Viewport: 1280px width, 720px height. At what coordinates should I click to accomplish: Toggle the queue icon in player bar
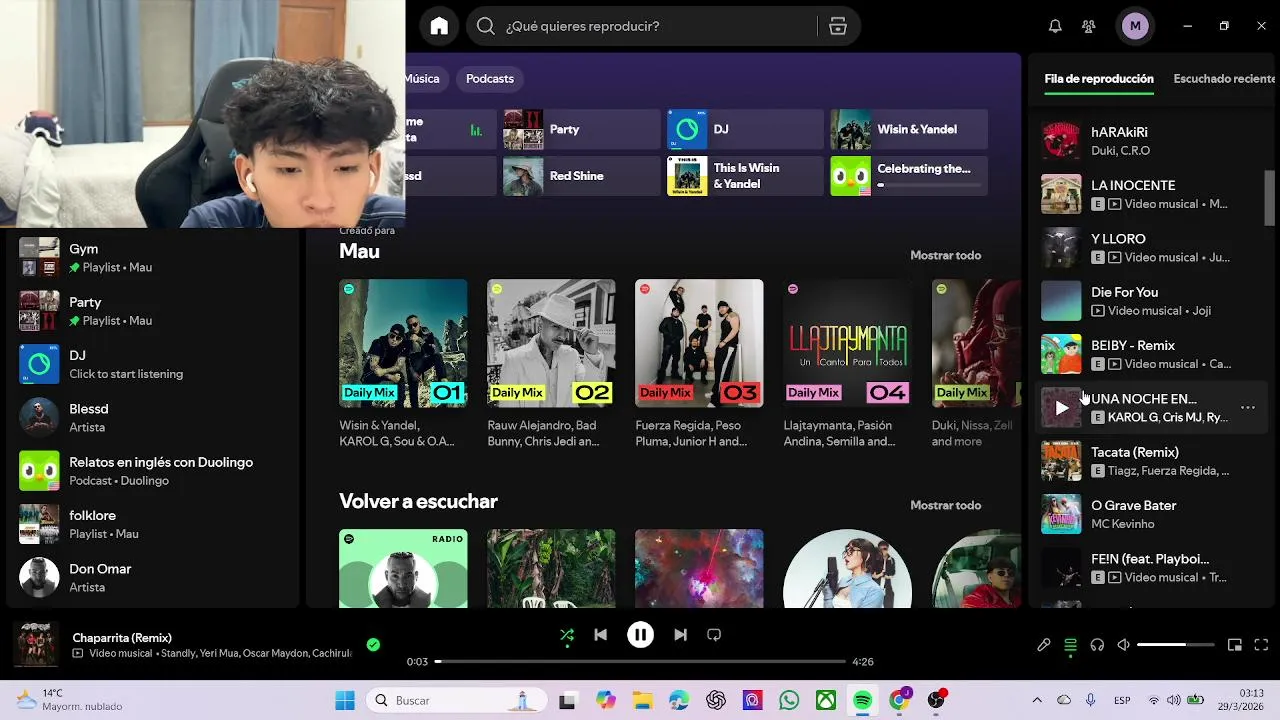pyautogui.click(x=1070, y=645)
